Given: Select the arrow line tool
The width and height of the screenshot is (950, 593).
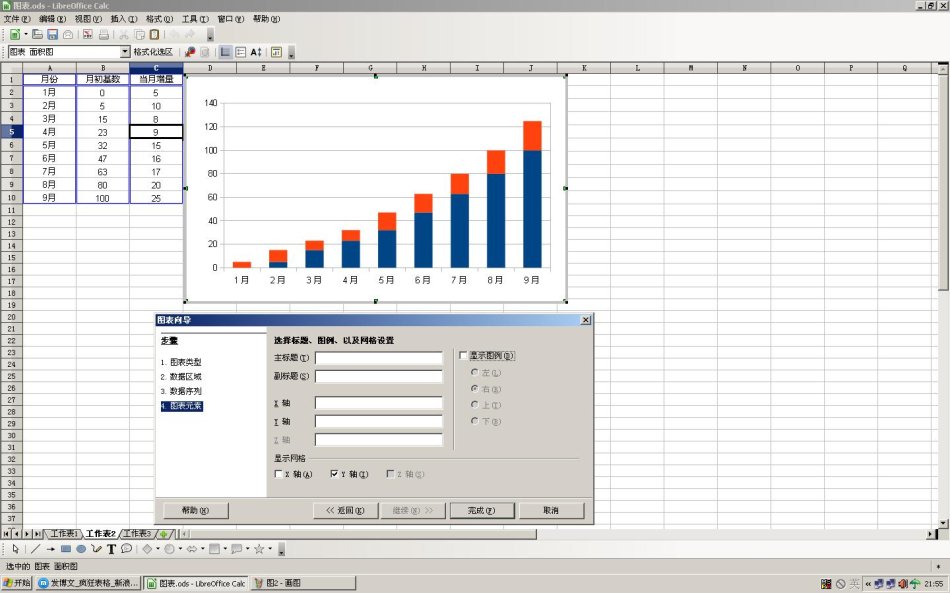Looking at the screenshot, I should coord(50,549).
